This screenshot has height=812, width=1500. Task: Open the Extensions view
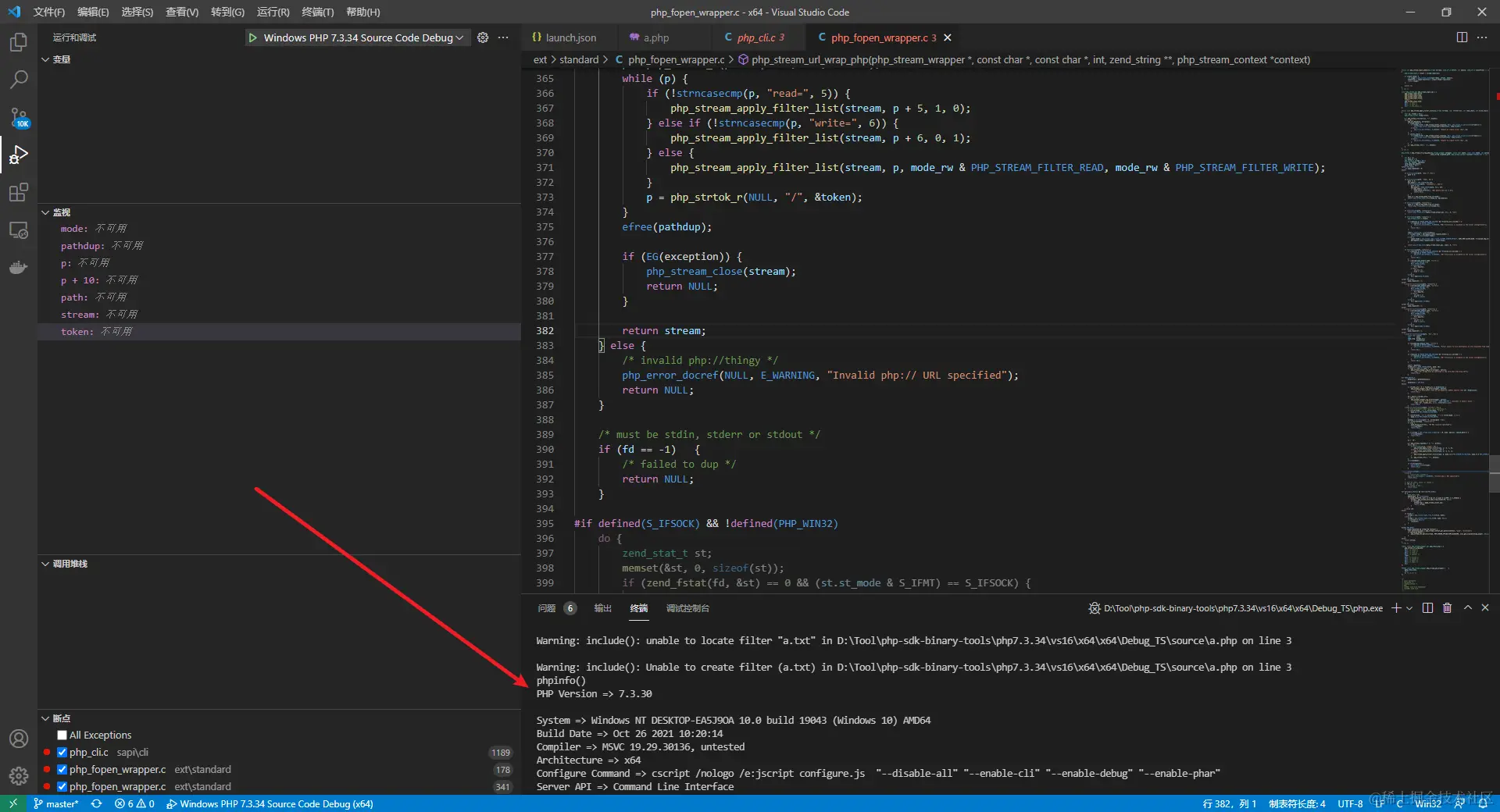tap(19, 193)
